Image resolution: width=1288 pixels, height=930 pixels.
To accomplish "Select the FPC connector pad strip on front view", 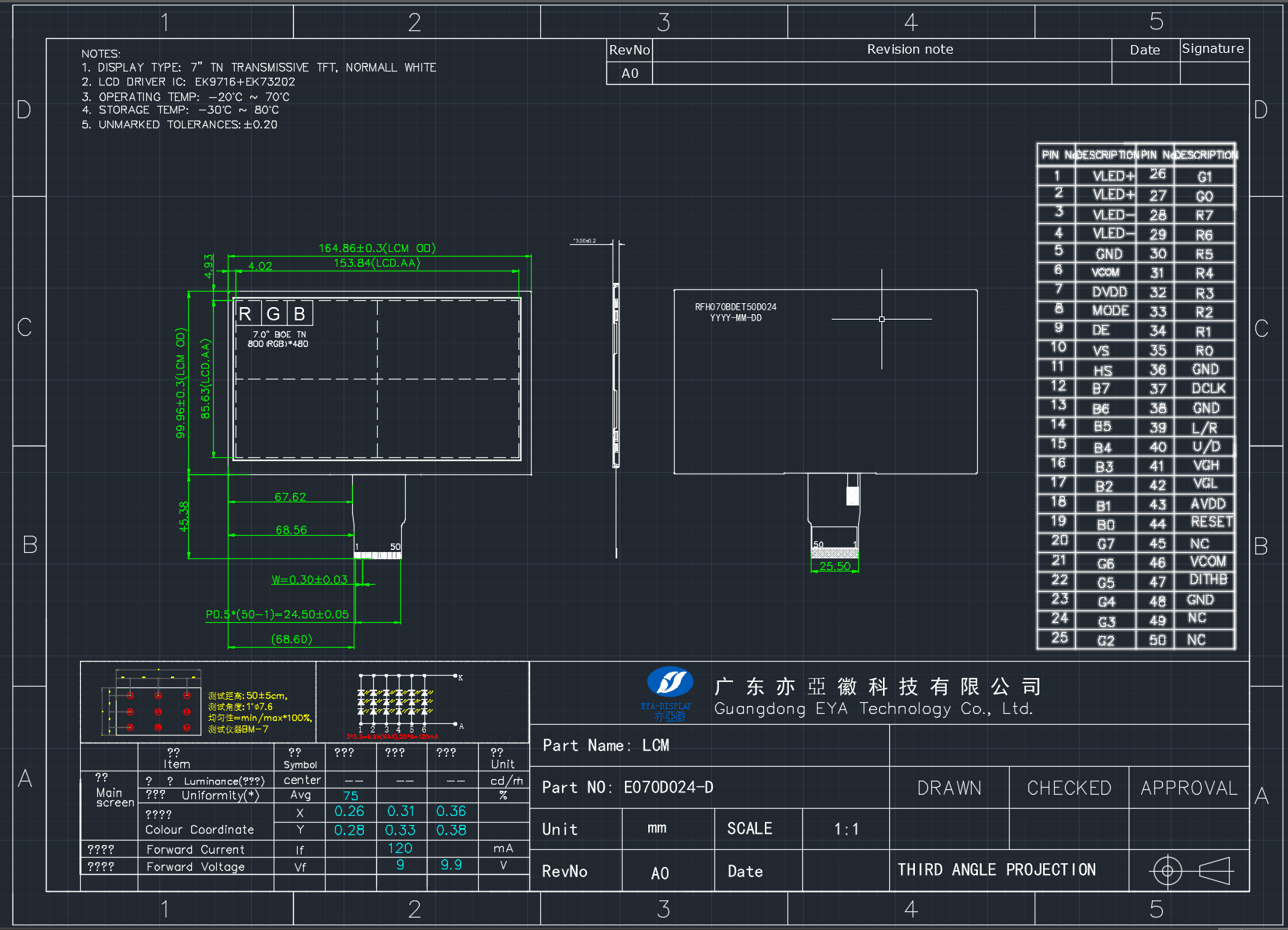I will (x=378, y=555).
